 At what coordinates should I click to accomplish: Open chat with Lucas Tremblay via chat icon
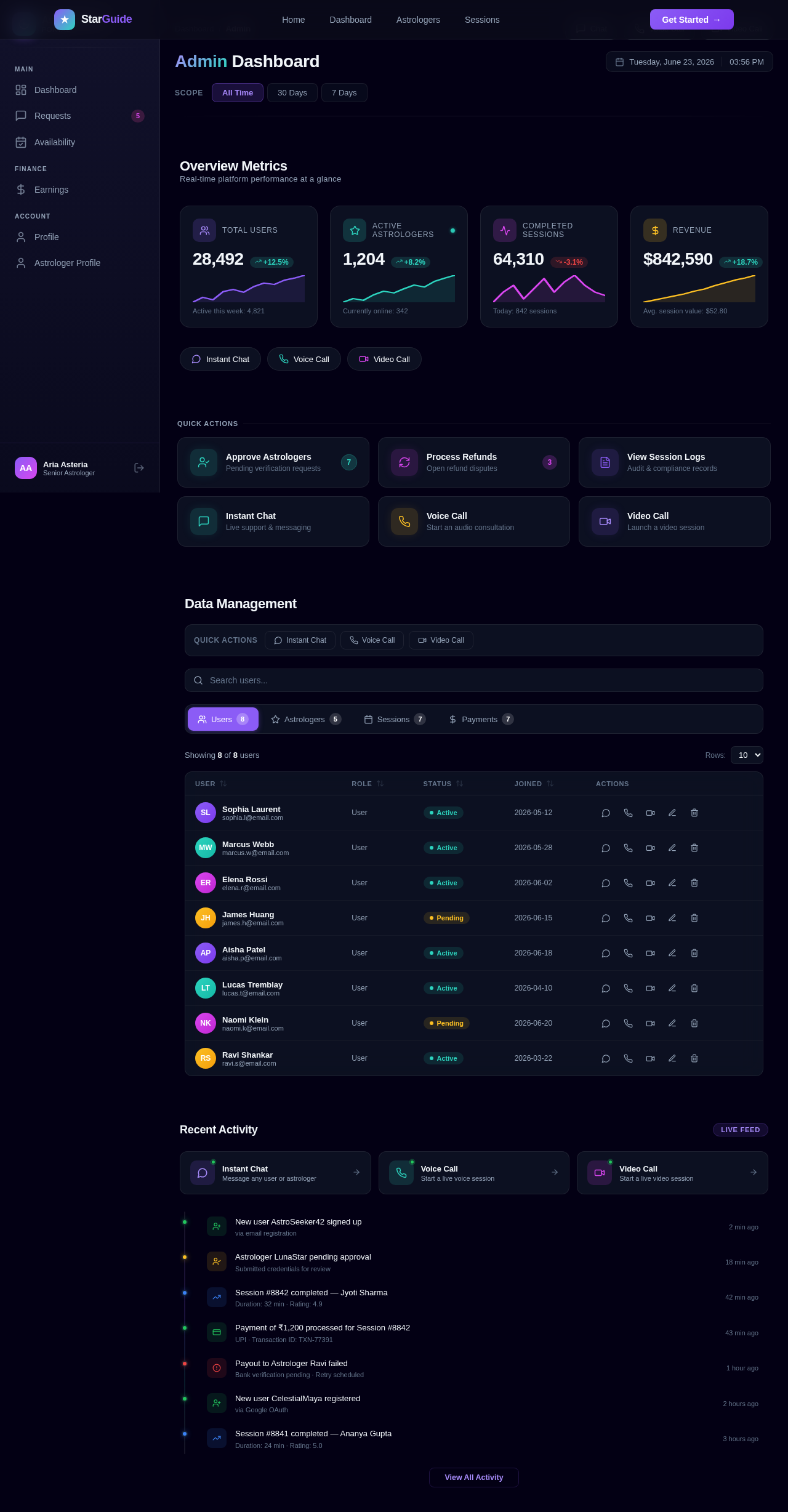pos(606,988)
